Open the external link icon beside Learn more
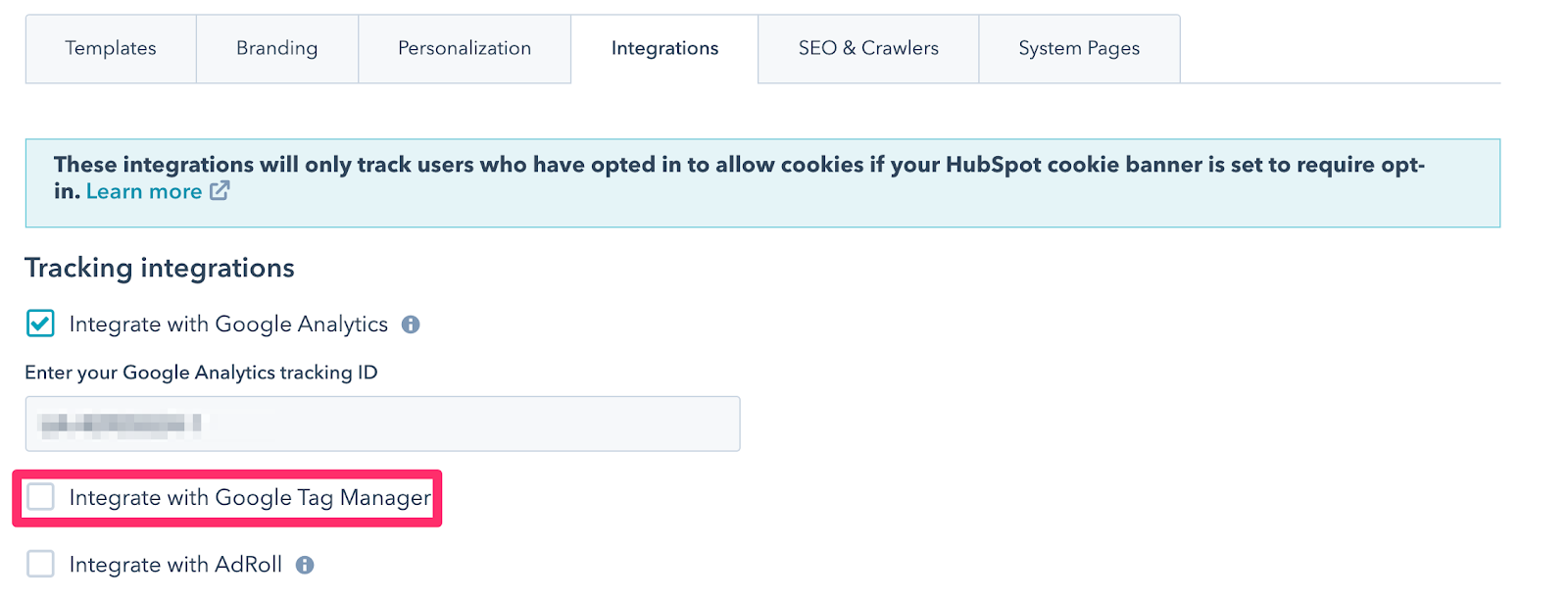The image size is (1568, 600). tap(220, 191)
